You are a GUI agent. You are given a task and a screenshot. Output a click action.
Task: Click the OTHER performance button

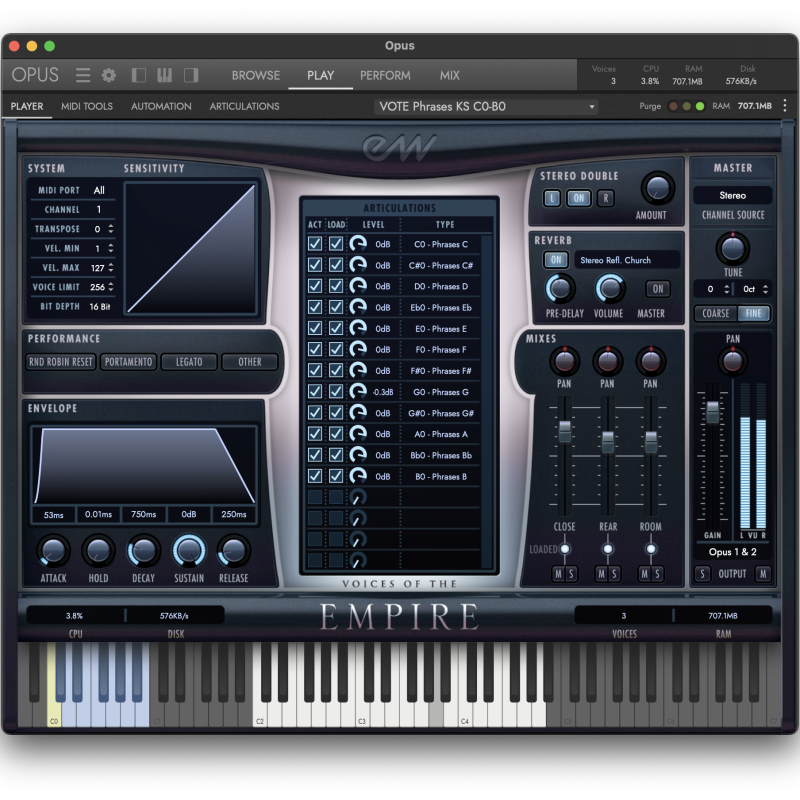pos(249,362)
